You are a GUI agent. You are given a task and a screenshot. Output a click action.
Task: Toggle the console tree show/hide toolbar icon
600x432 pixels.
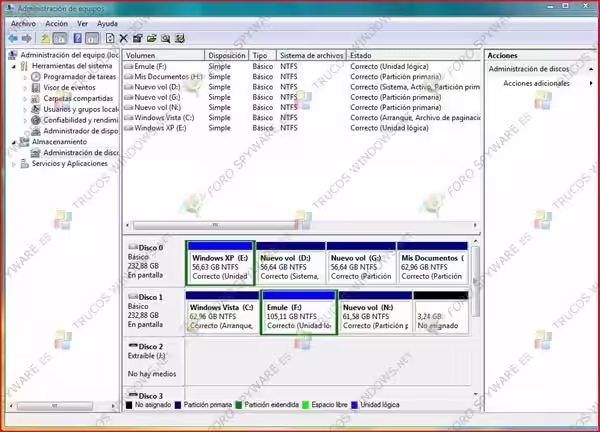[x=60, y=38]
